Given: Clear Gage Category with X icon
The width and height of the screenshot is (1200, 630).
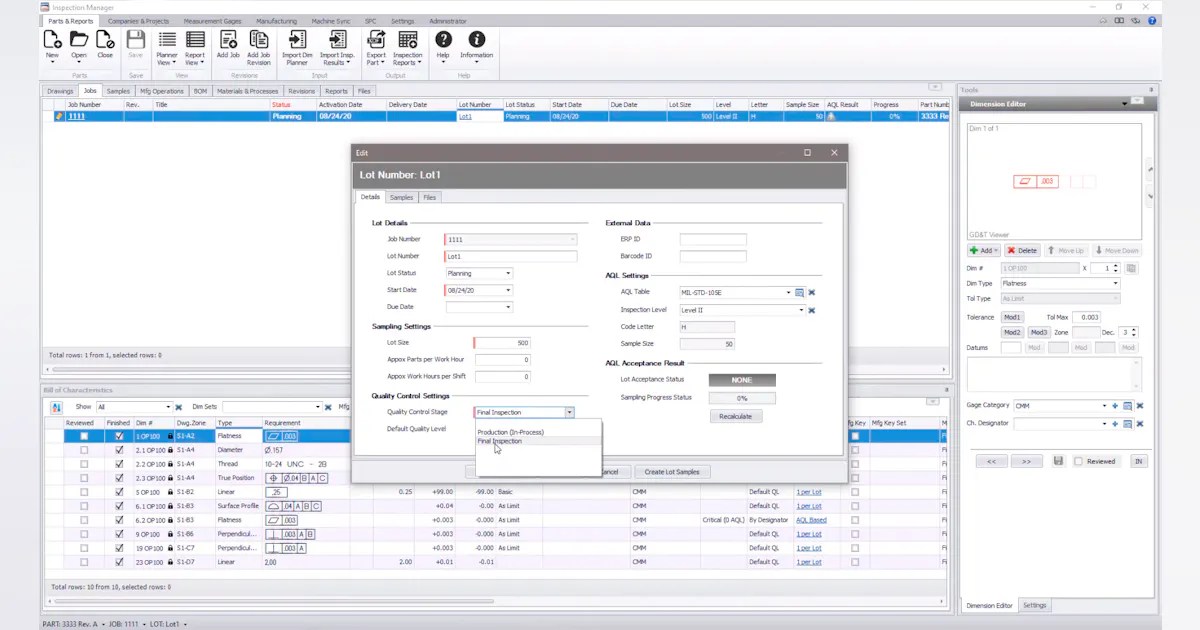Looking at the screenshot, I should point(1139,406).
